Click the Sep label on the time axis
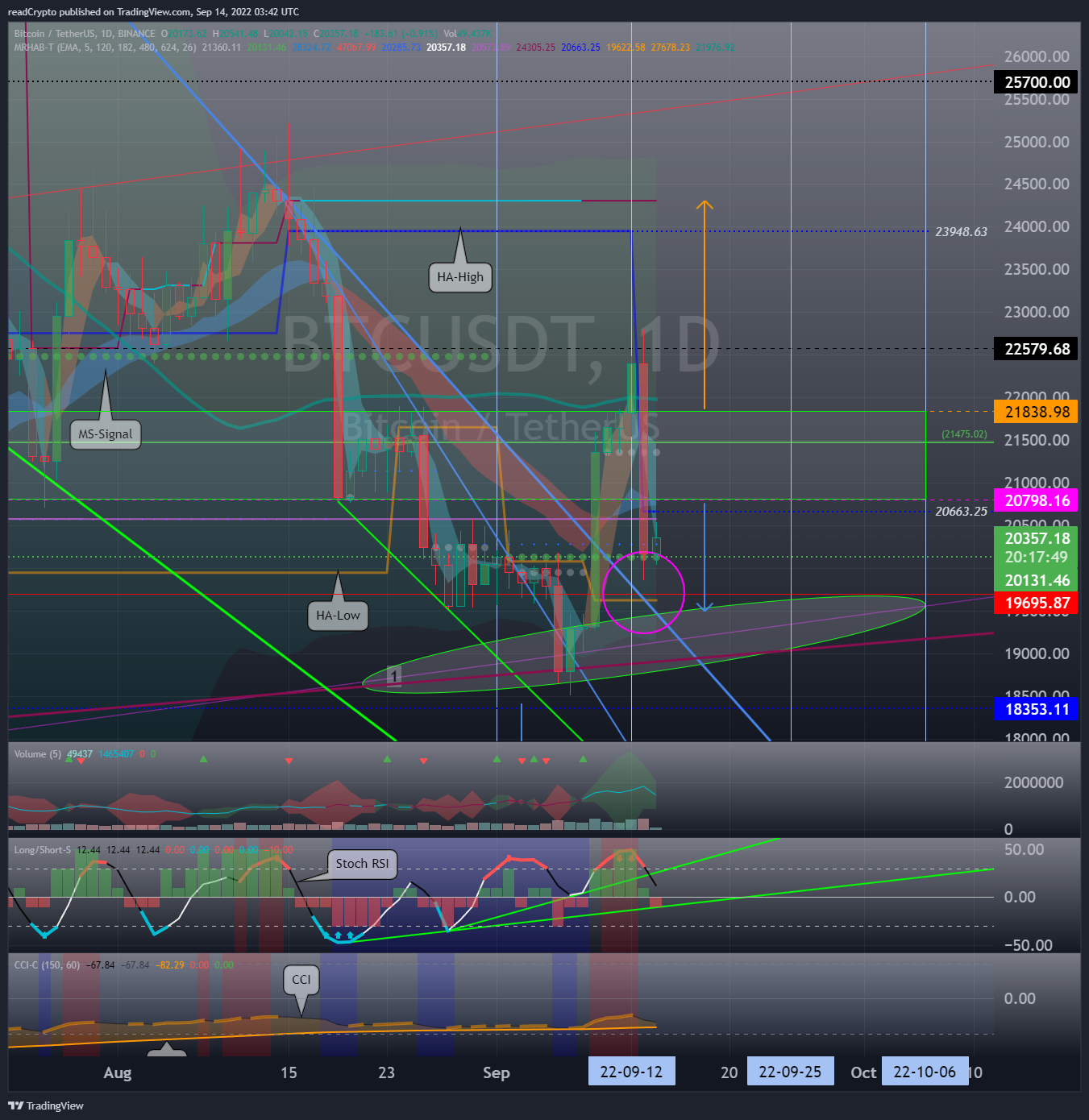This screenshot has height=1120, width=1089. click(x=497, y=1072)
